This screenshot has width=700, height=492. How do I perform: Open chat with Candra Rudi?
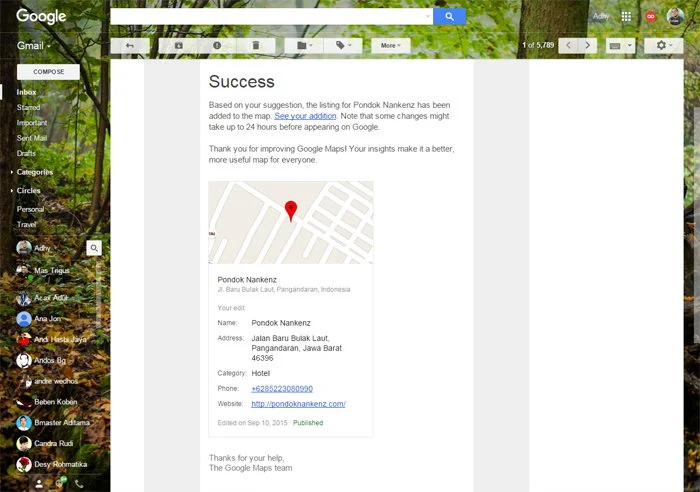tap(45, 443)
